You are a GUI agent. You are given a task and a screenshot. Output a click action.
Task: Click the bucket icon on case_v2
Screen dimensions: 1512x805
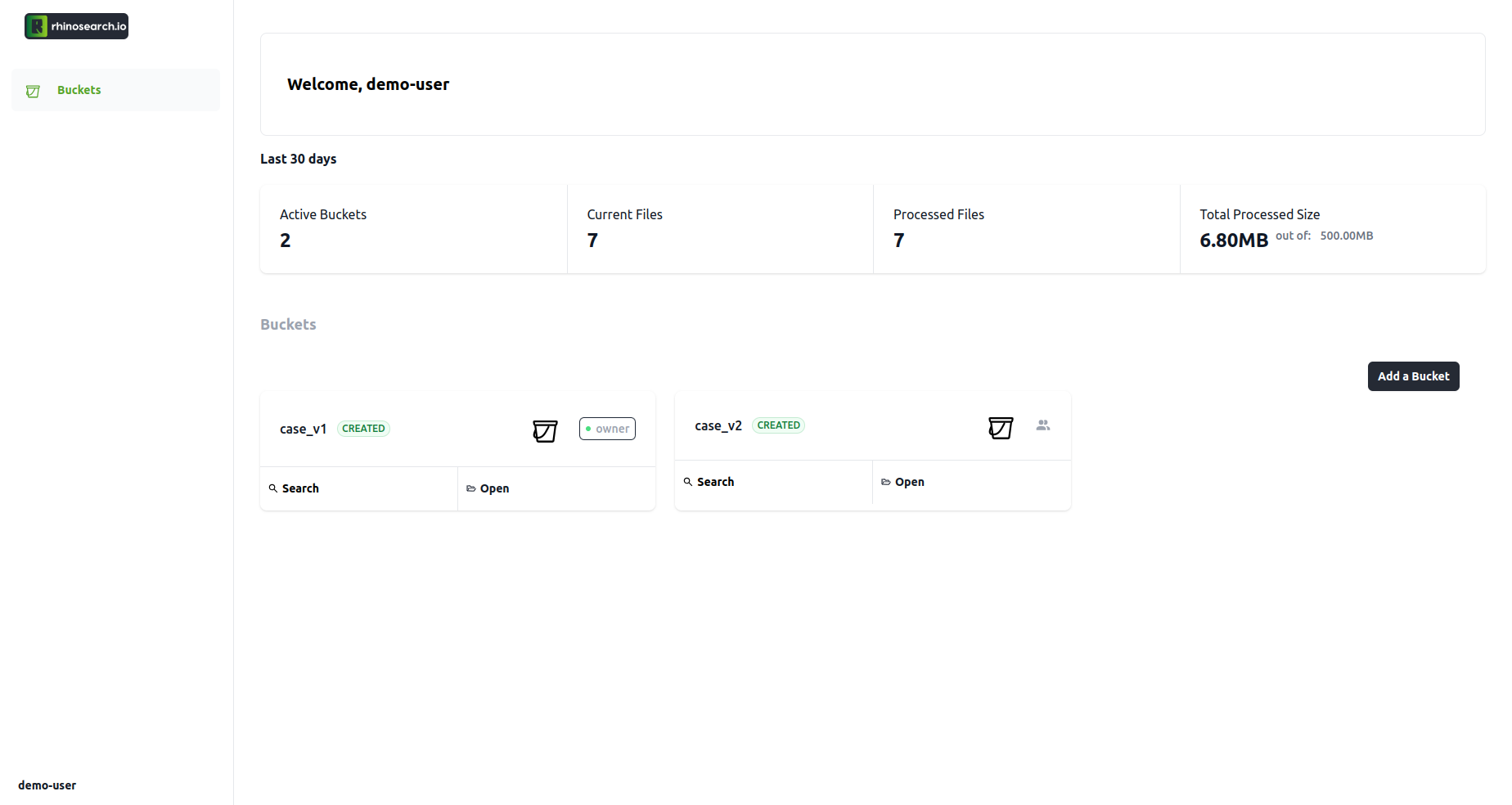click(1001, 427)
